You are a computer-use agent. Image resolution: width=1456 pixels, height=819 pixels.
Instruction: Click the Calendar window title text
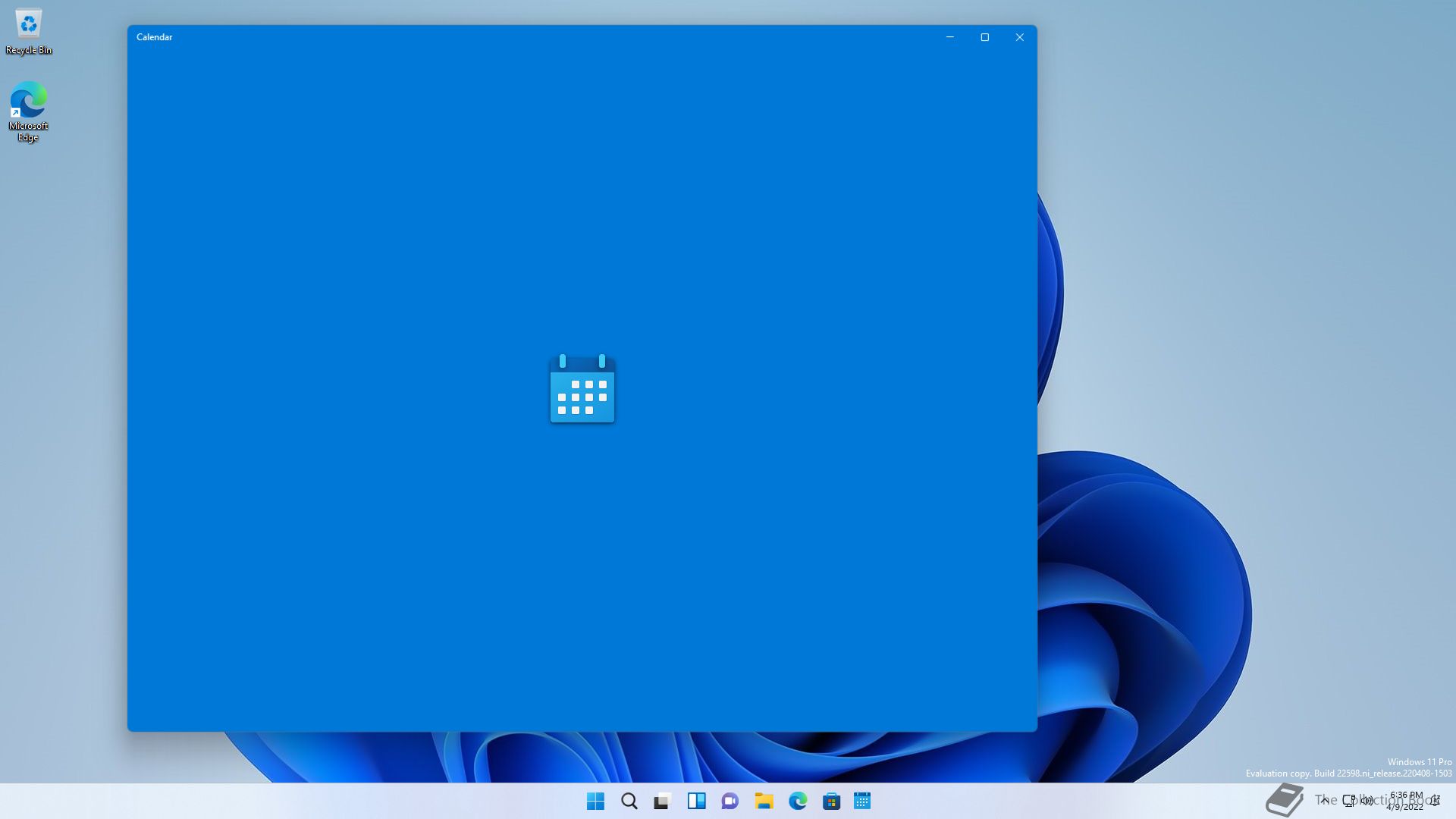(x=155, y=37)
